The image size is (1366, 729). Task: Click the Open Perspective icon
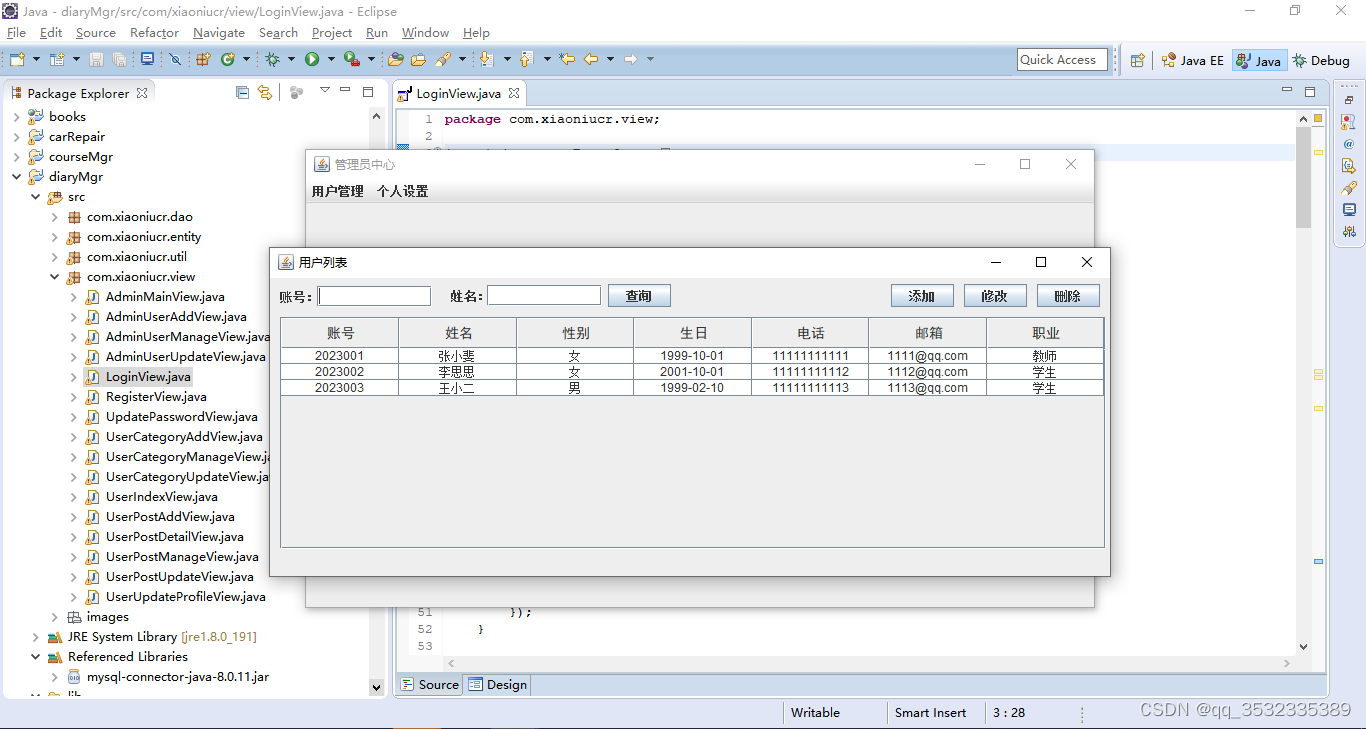[x=1137, y=60]
